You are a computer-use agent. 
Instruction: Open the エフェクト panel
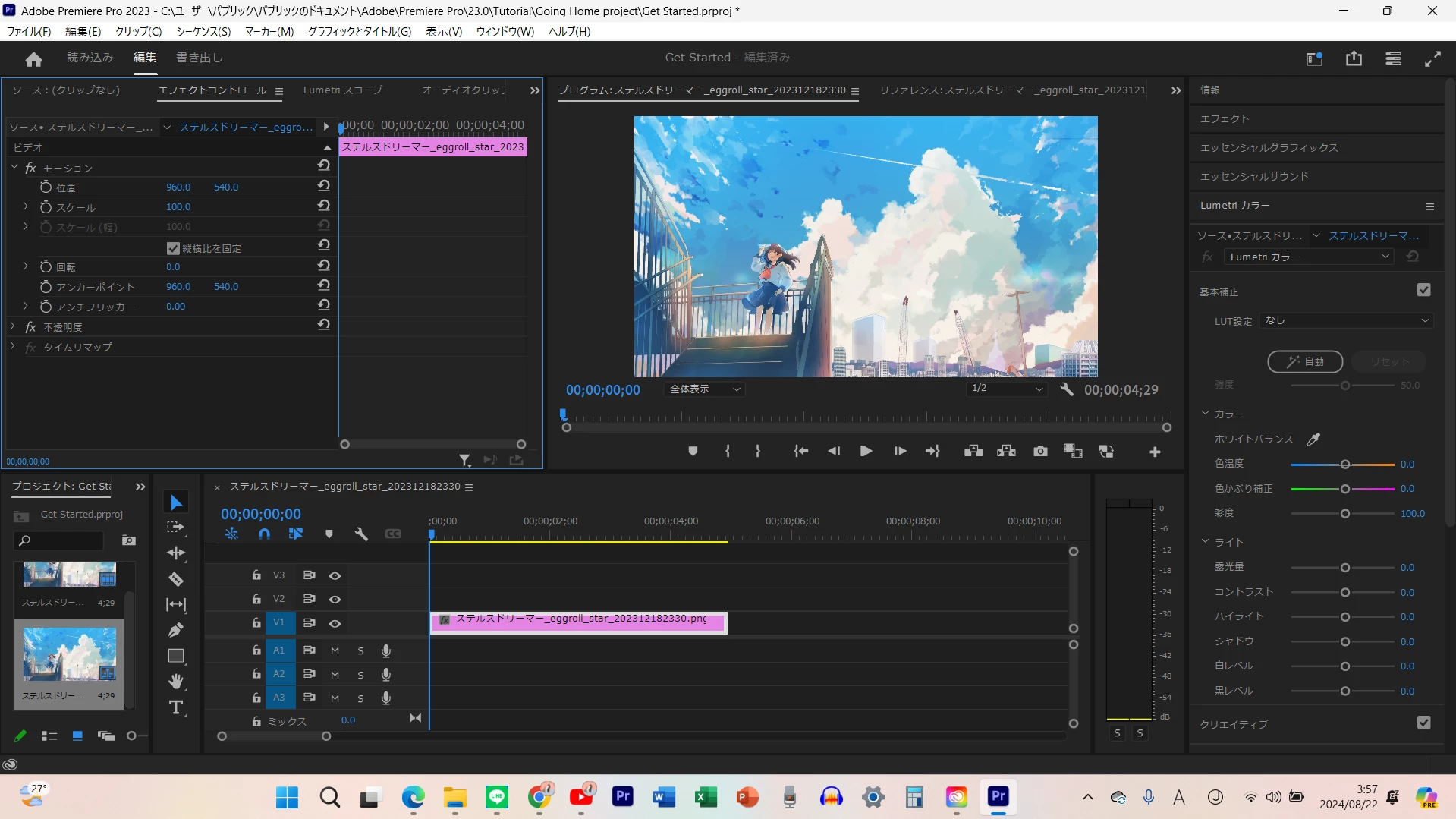click(x=1225, y=119)
